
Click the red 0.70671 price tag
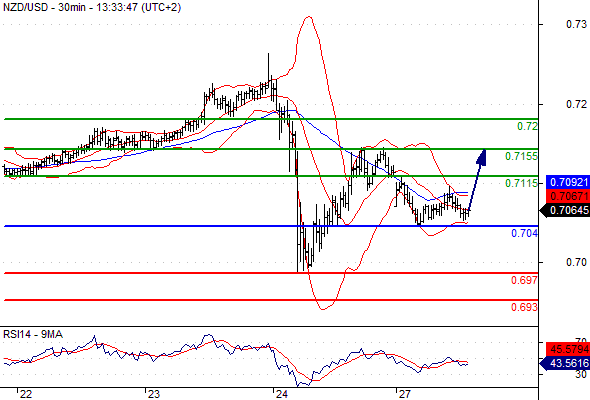coord(568,196)
